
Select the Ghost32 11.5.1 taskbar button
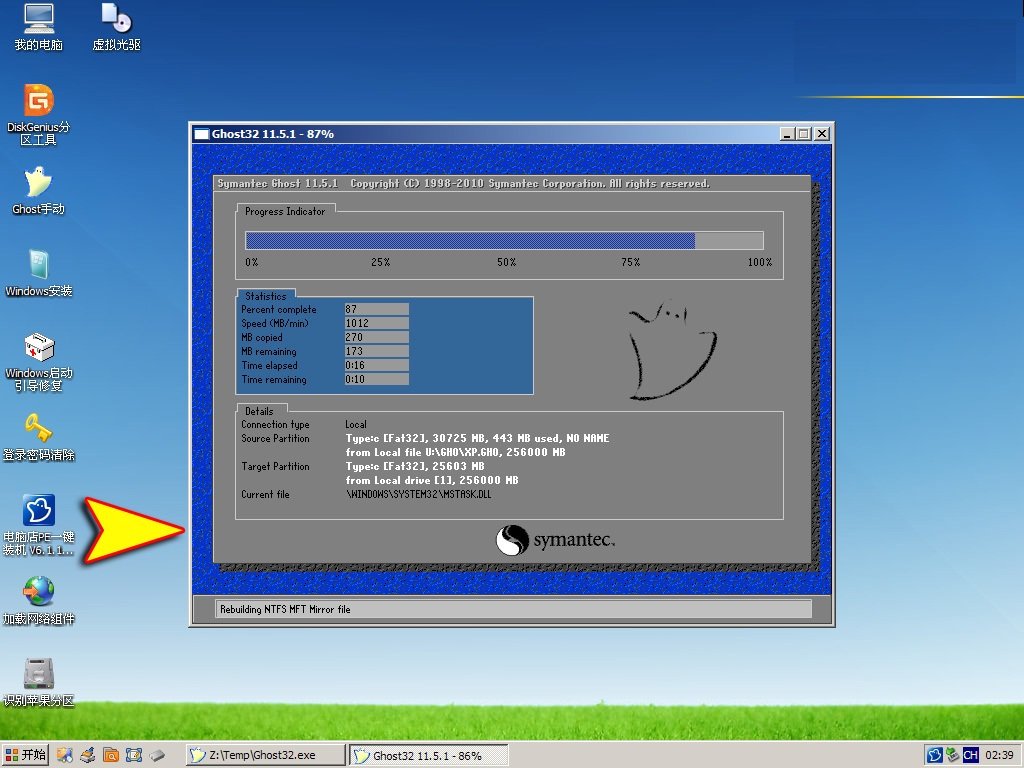[428, 755]
